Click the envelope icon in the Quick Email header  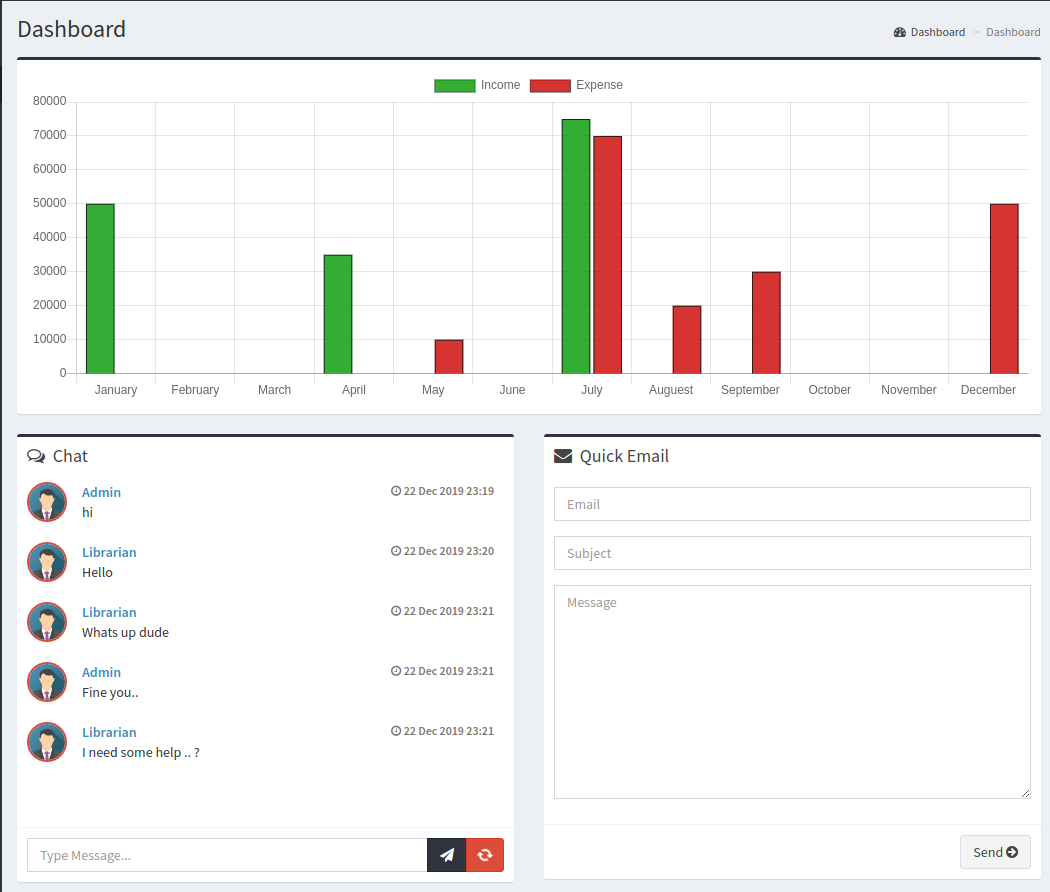pyautogui.click(x=562, y=455)
